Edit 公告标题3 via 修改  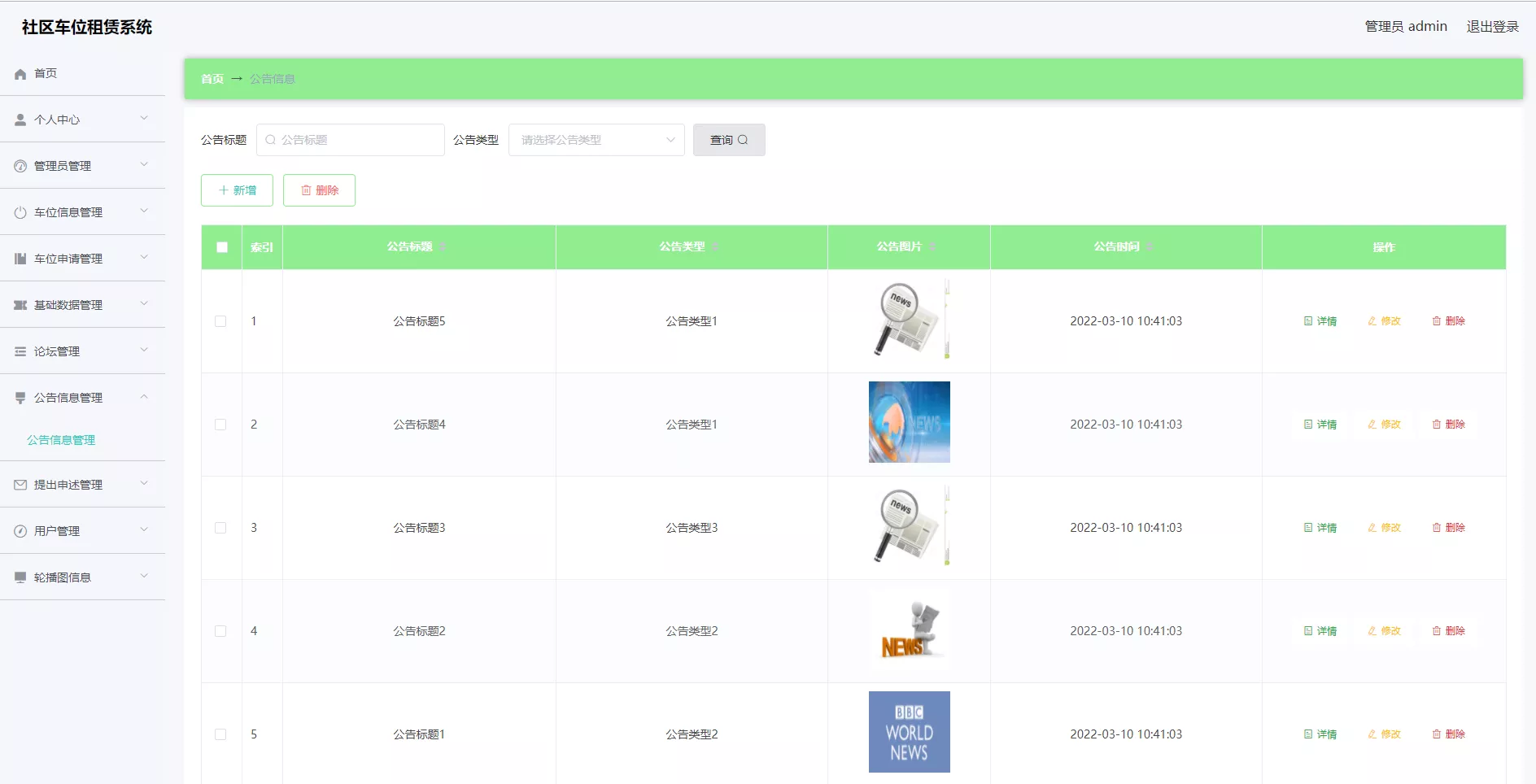[x=1385, y=528]
